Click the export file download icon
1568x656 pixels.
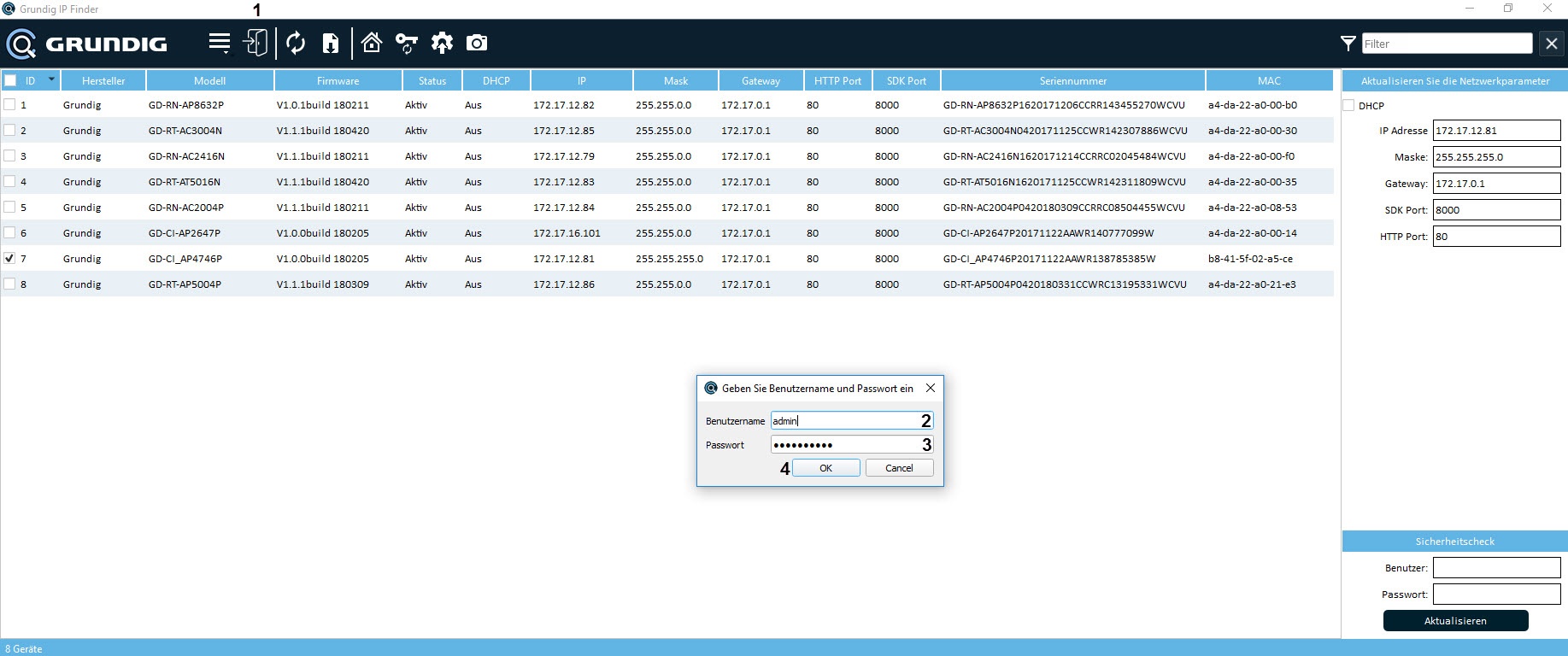click(331, 43)
